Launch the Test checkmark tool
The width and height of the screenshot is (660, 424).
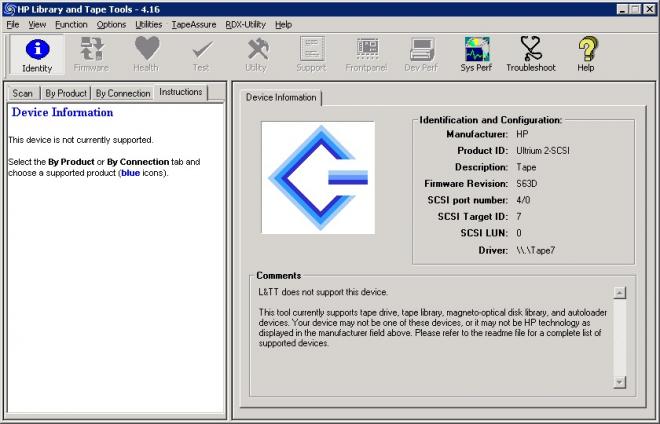202,55
